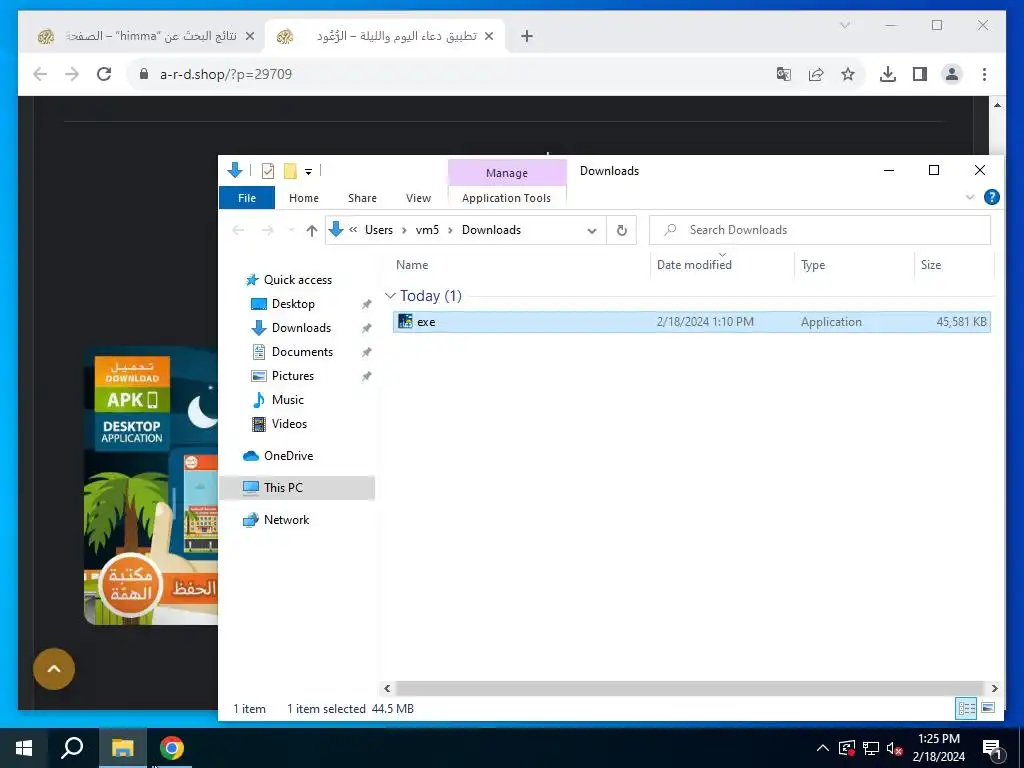Select Quick access in navigation pane
This screenshot has height=768, width=1024.
pyautogui.click(x=298, y=280)
